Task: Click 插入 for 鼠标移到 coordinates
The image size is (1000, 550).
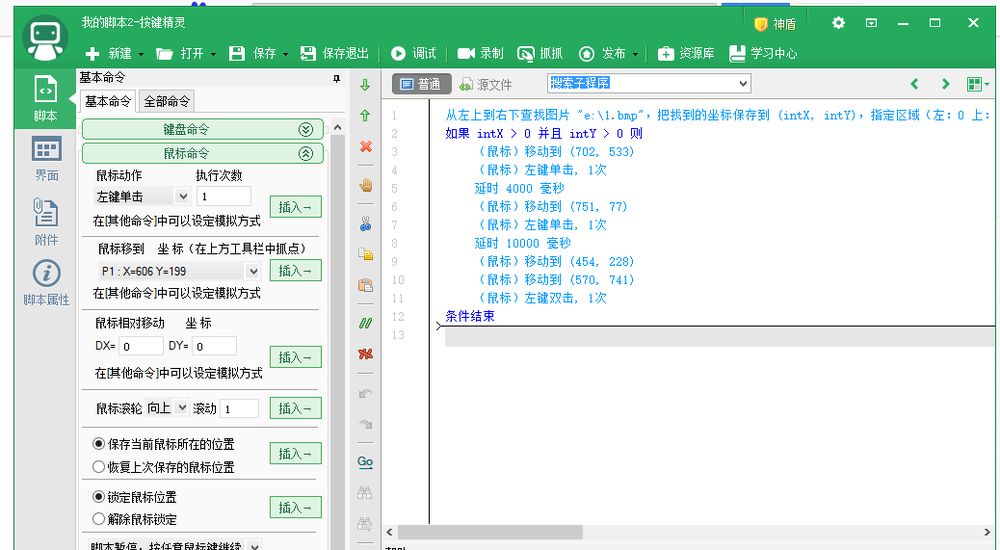Action: coord(295,271)
